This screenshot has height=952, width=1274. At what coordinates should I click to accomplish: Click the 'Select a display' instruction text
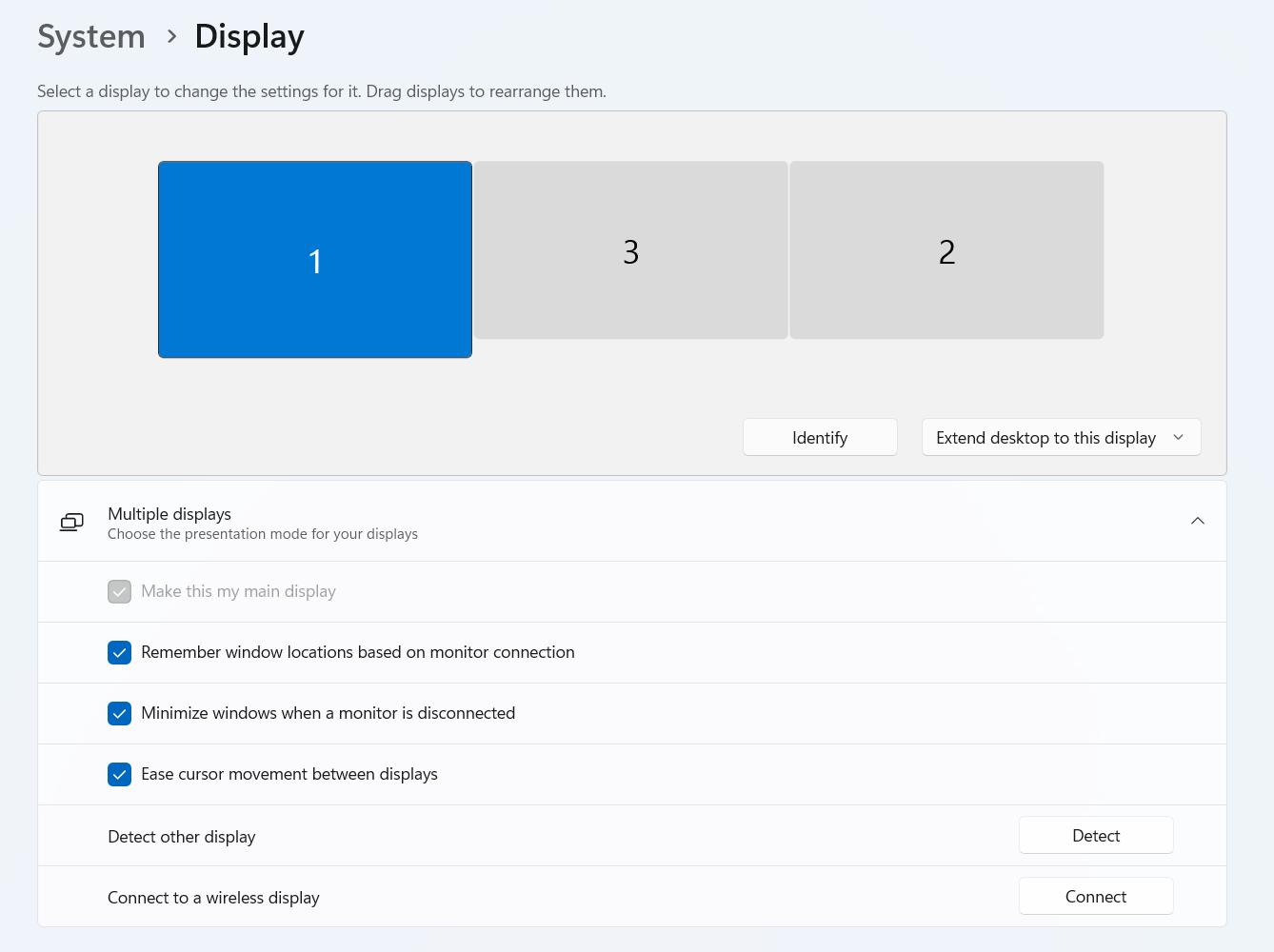point(321,91)
